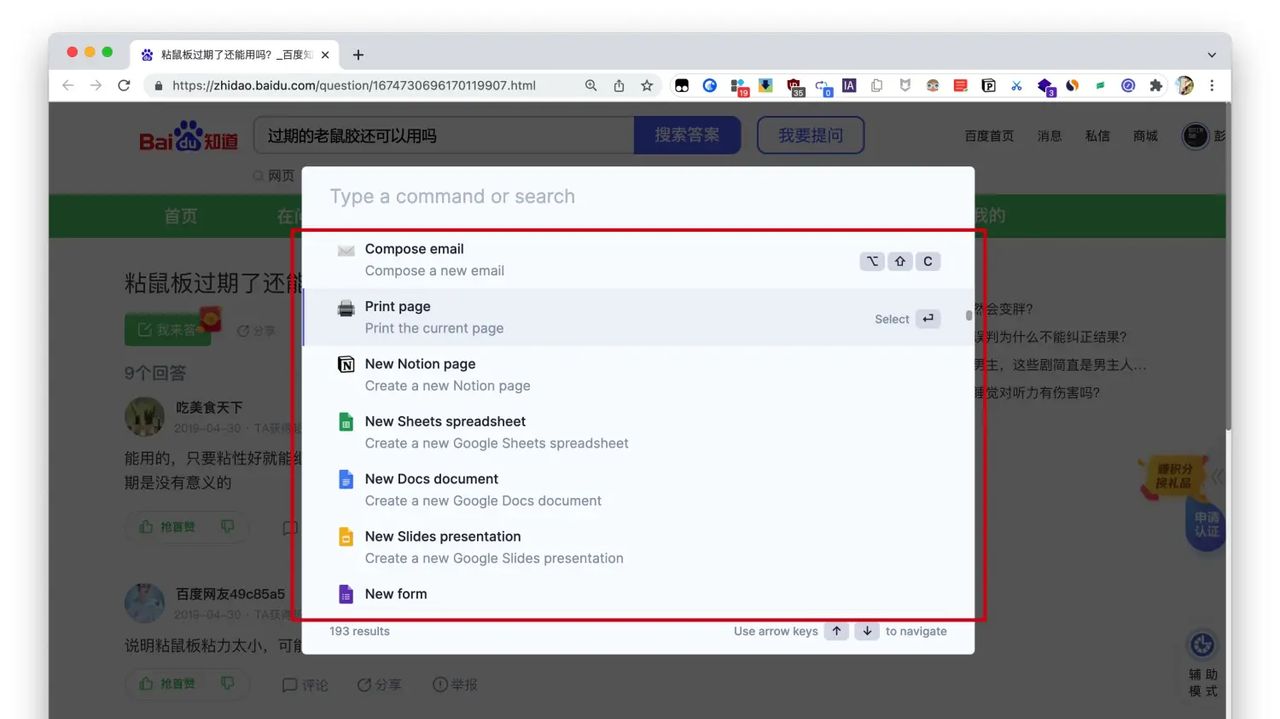The width and height of the screenshot is (1280, 719).
Task: Open a new tab with the plus button
Action: coord(358,55)
